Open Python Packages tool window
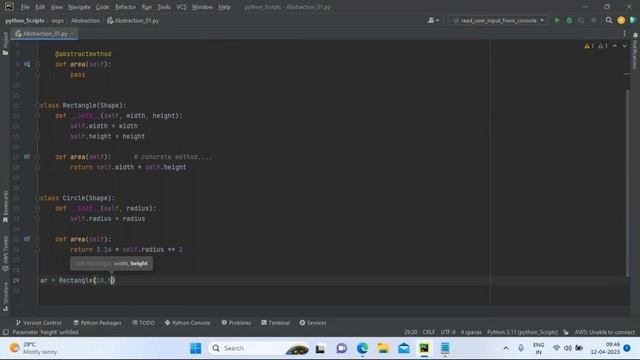The height and width of the screenshot is (360, 640). point(97,322)
